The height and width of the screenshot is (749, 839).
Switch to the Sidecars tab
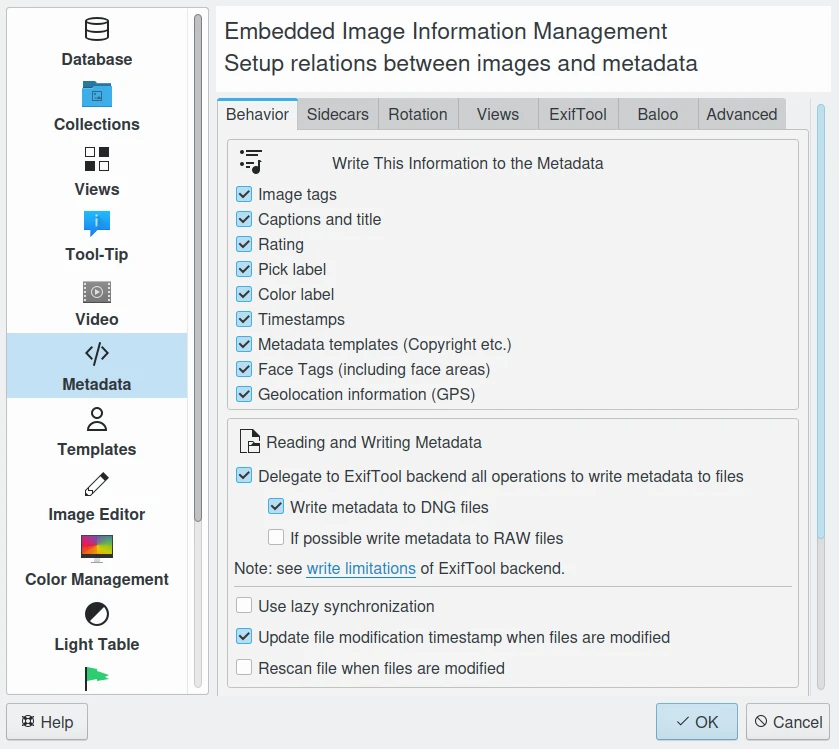[x=337, y=114]
